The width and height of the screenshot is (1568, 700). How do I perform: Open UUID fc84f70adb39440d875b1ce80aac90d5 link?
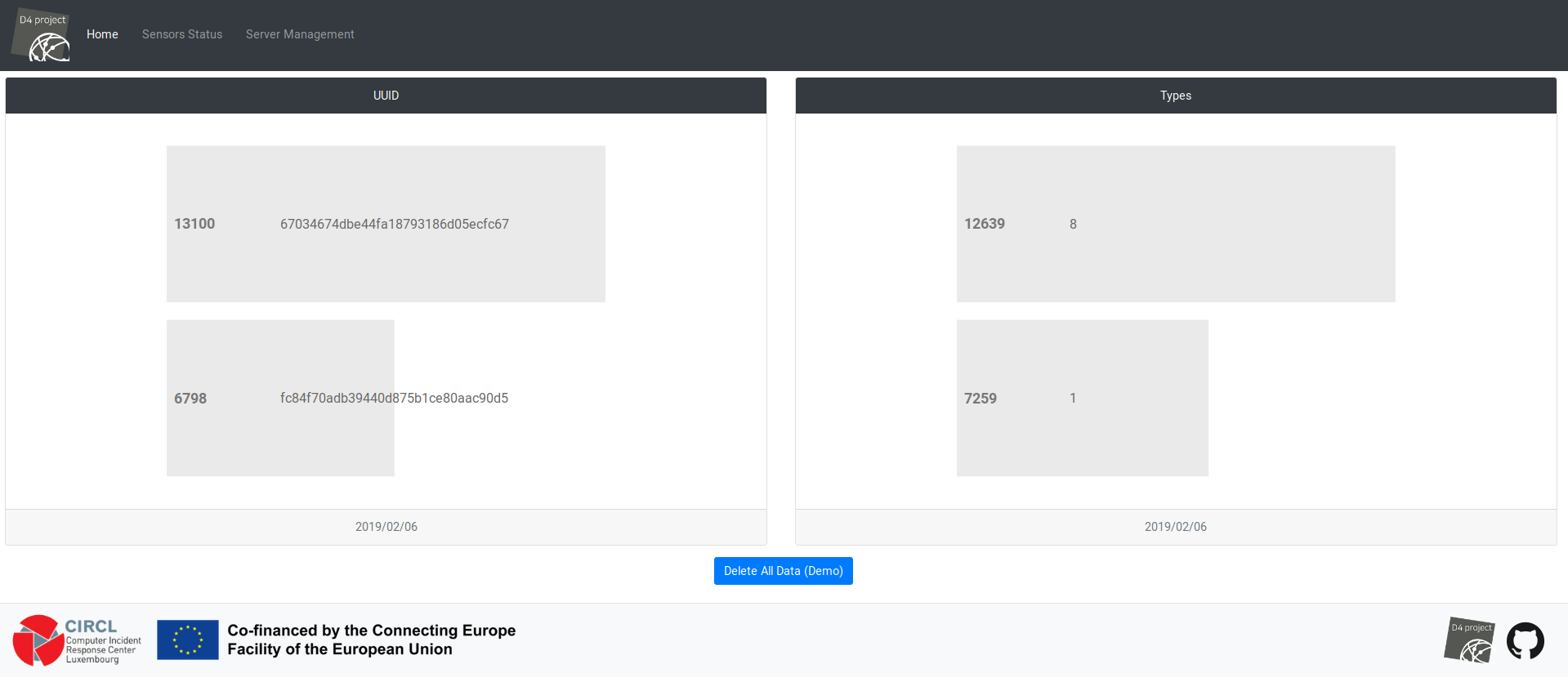pos(394,398)
